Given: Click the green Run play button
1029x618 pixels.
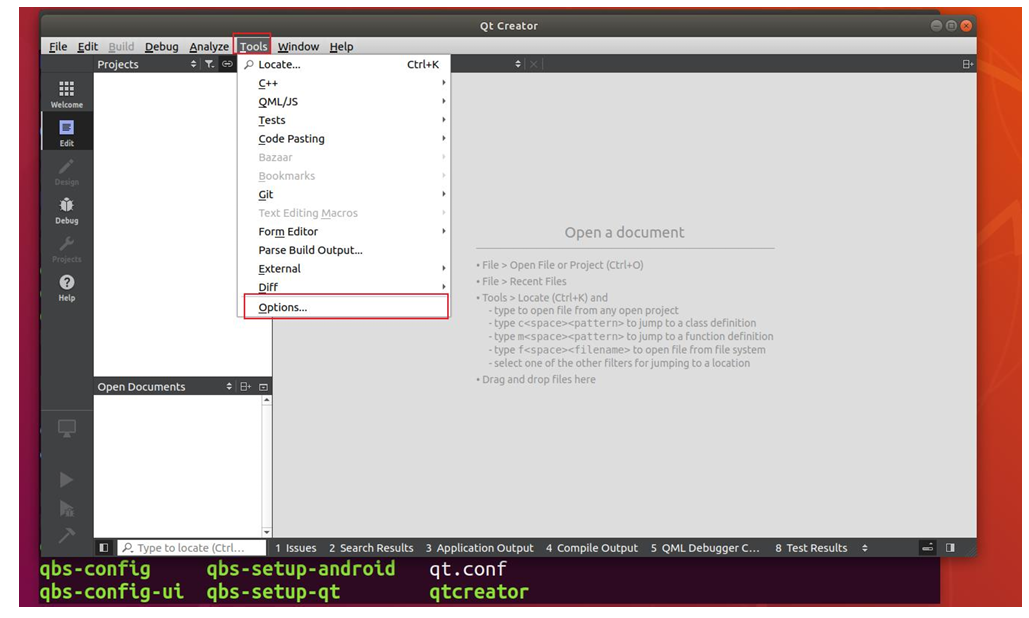Looking at the screenshot, I should click(x=66, y=480).
